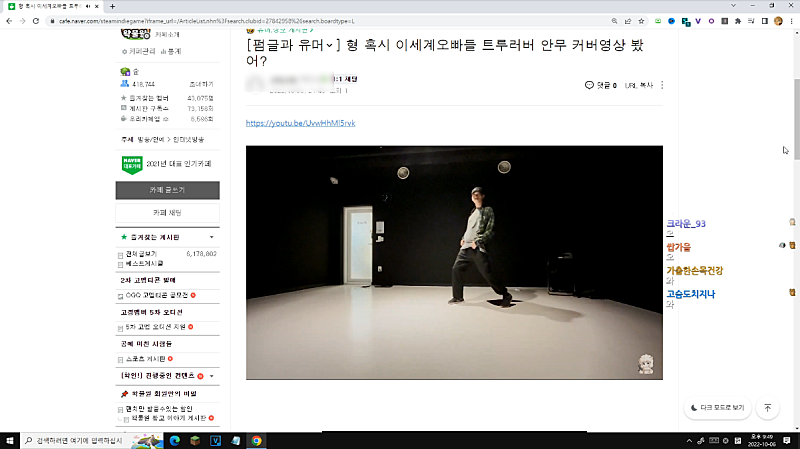Open 전체글보기 all posts board
This screenshot has height=449, width=800.
click(x=141, y=254)
